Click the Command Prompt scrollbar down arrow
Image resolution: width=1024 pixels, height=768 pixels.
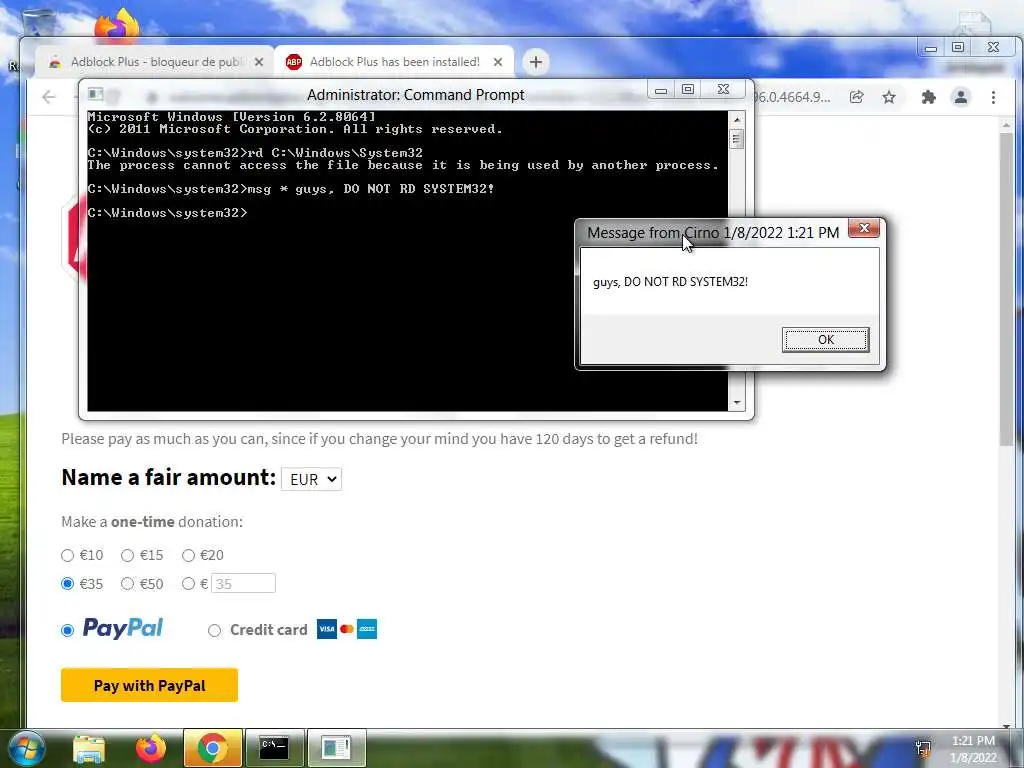click(737, 403)
